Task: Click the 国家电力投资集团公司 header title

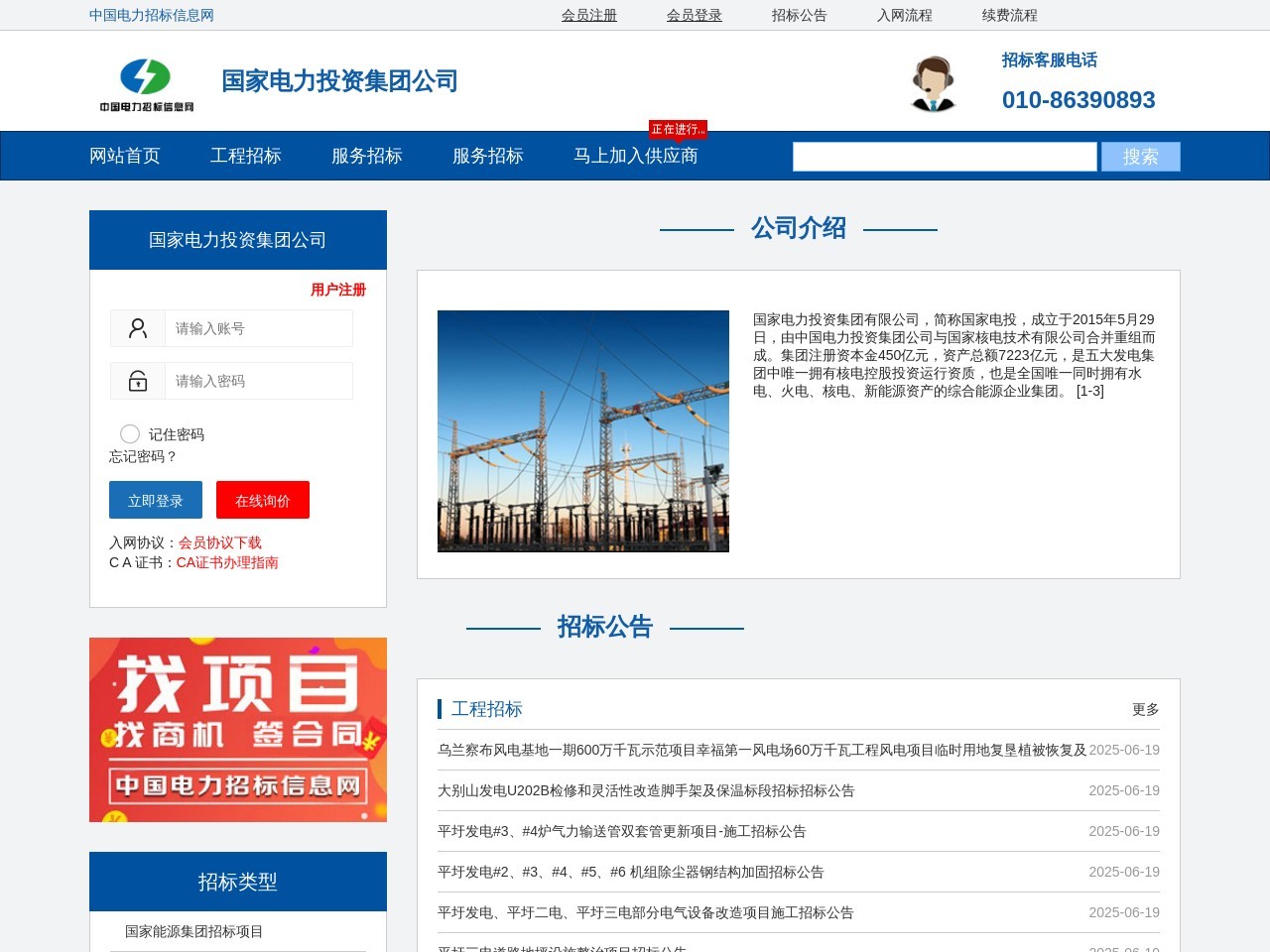Action: 339,81
